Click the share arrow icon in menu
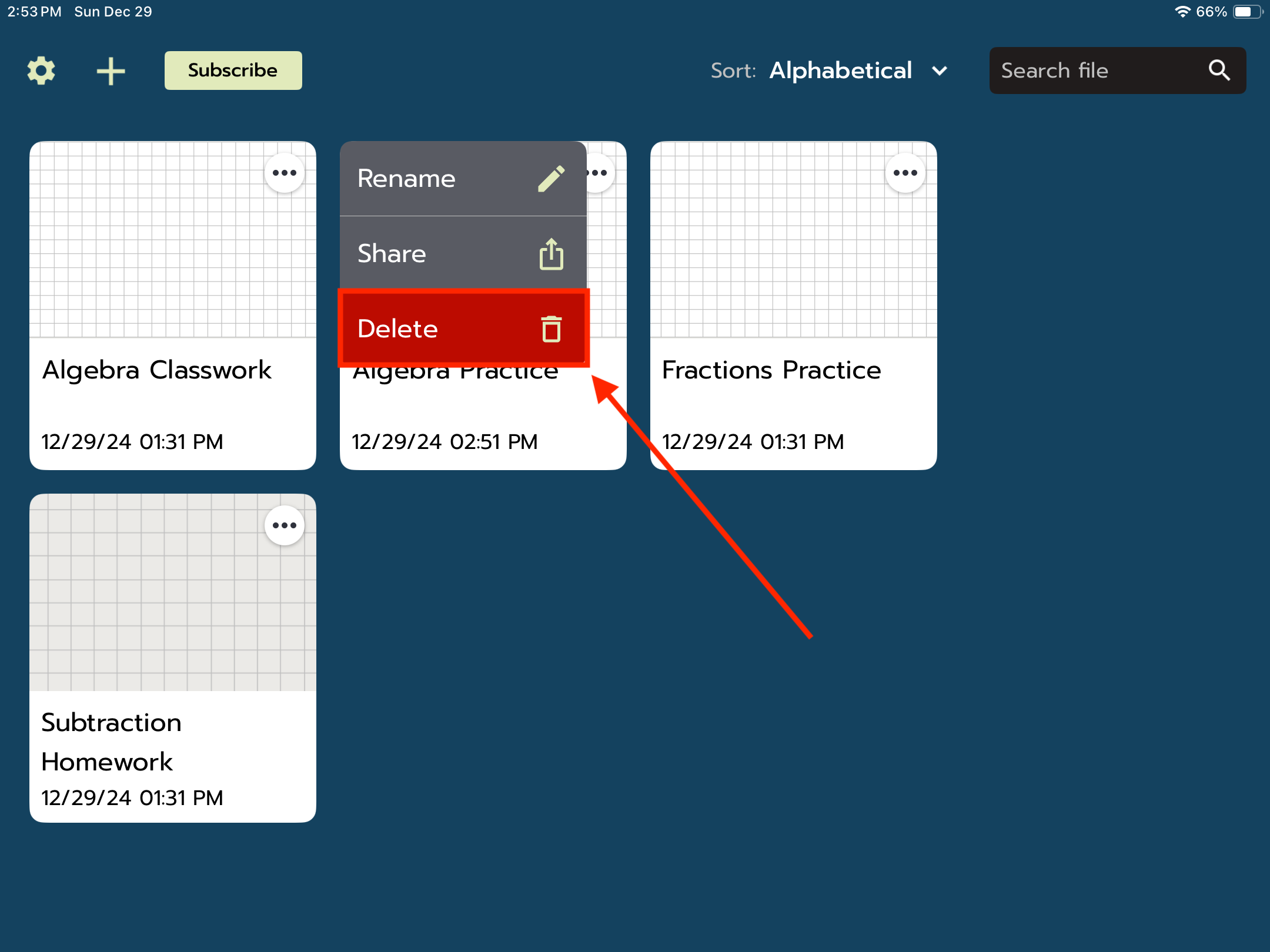The image size is (1270, 952). click(x=551, y=254)
